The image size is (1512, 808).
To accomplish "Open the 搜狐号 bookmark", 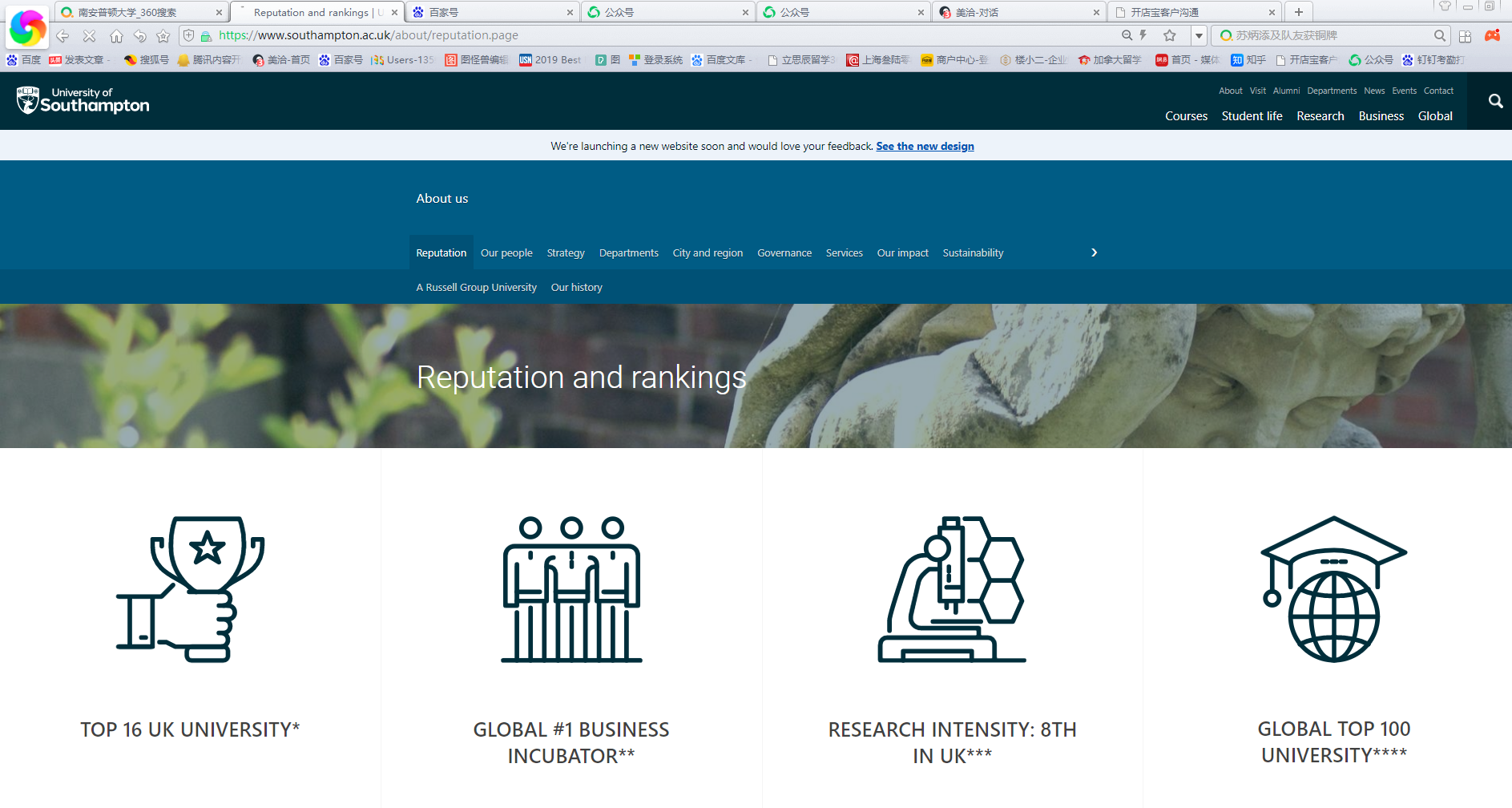I will coord(147,60).
